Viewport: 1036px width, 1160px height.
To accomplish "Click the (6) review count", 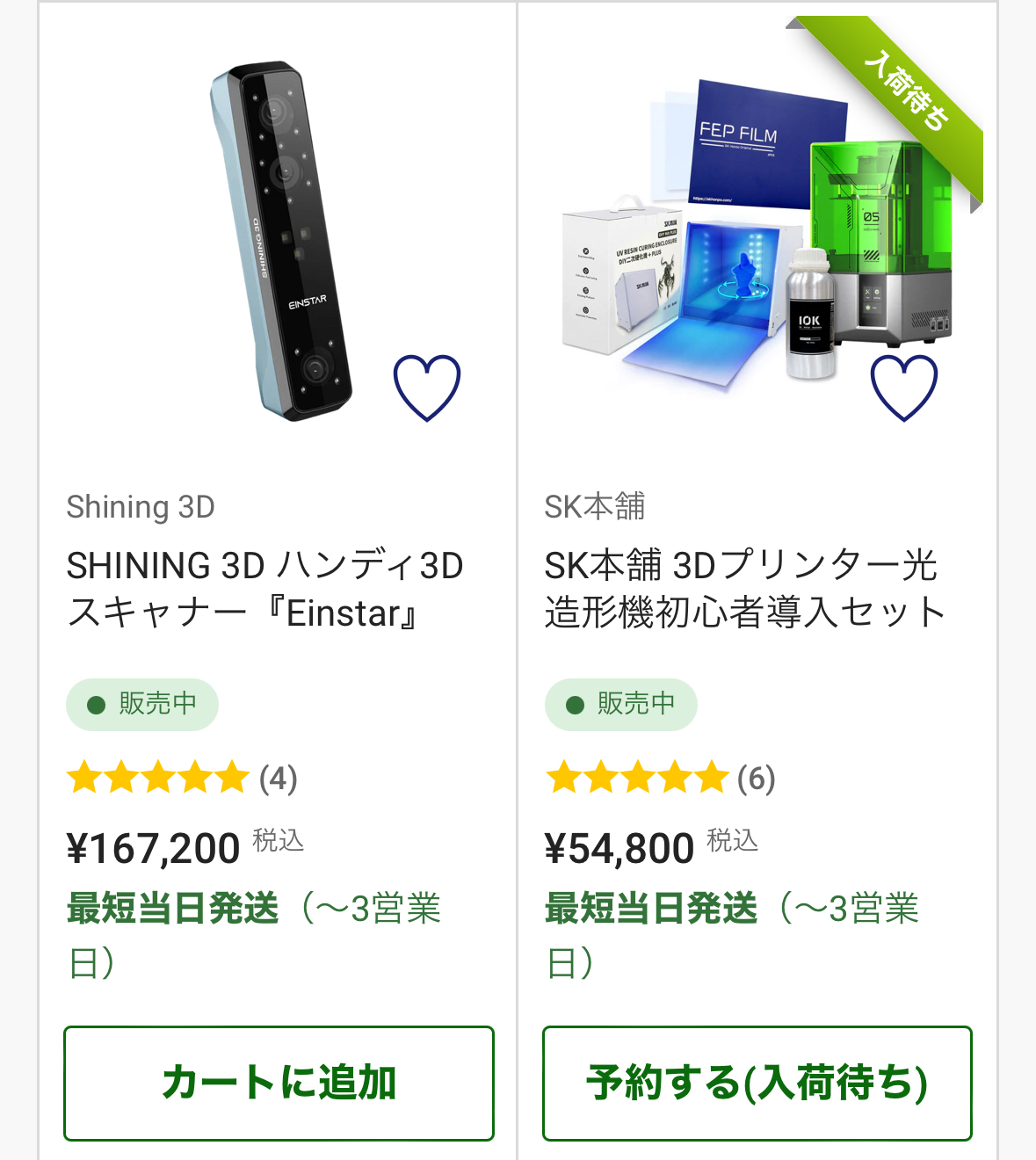I will [x=757, y=779].
